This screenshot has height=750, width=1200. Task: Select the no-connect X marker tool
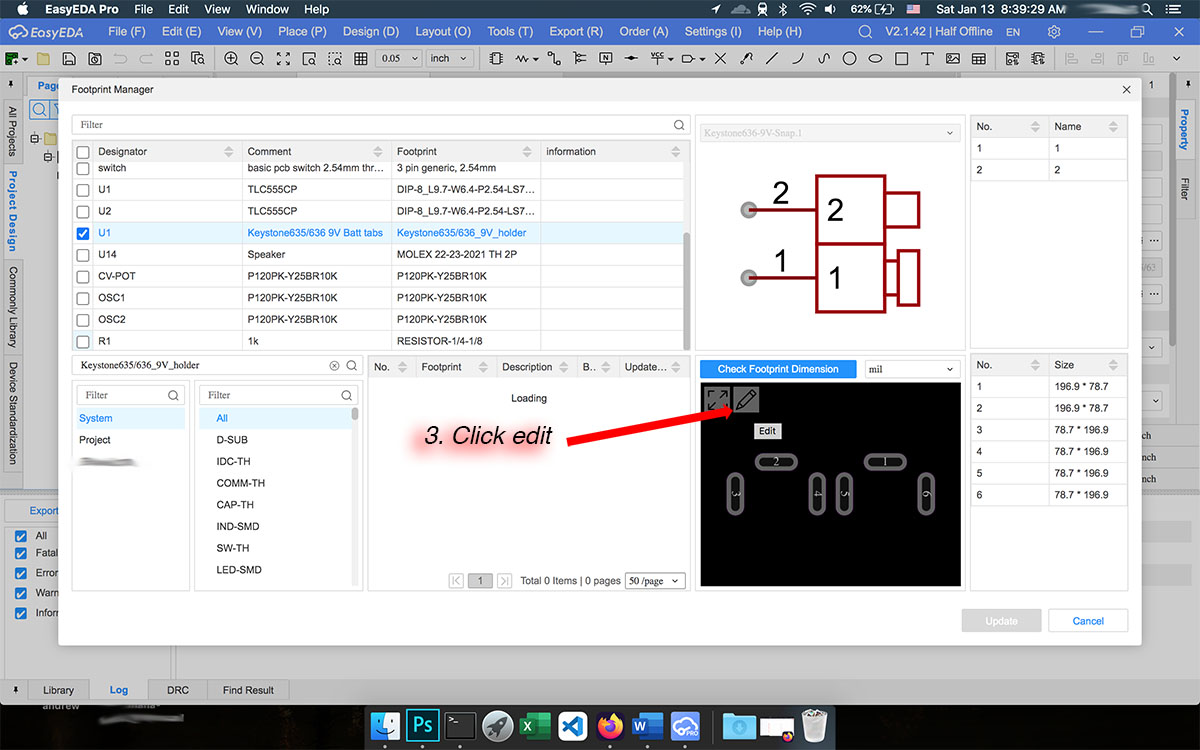720,59
